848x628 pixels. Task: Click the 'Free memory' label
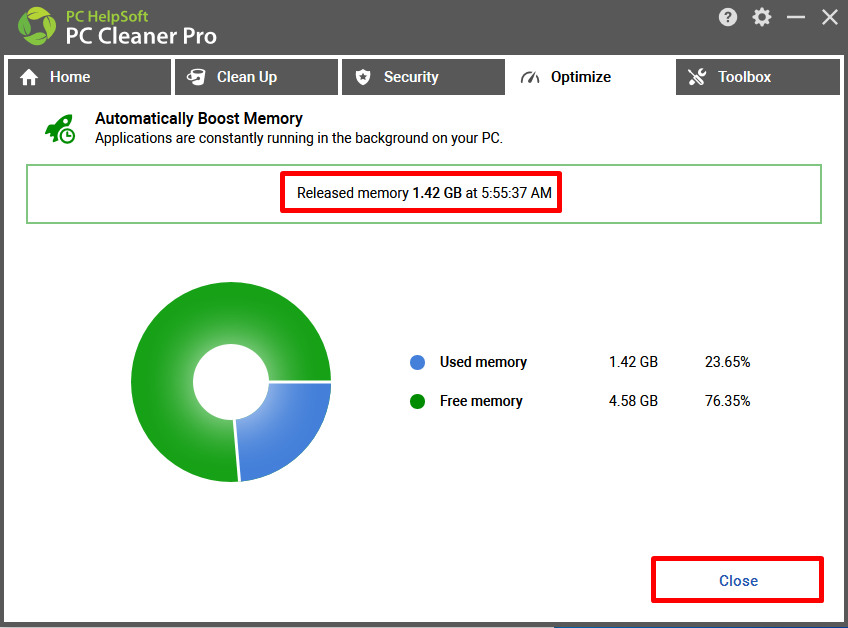tap(481, 401)
